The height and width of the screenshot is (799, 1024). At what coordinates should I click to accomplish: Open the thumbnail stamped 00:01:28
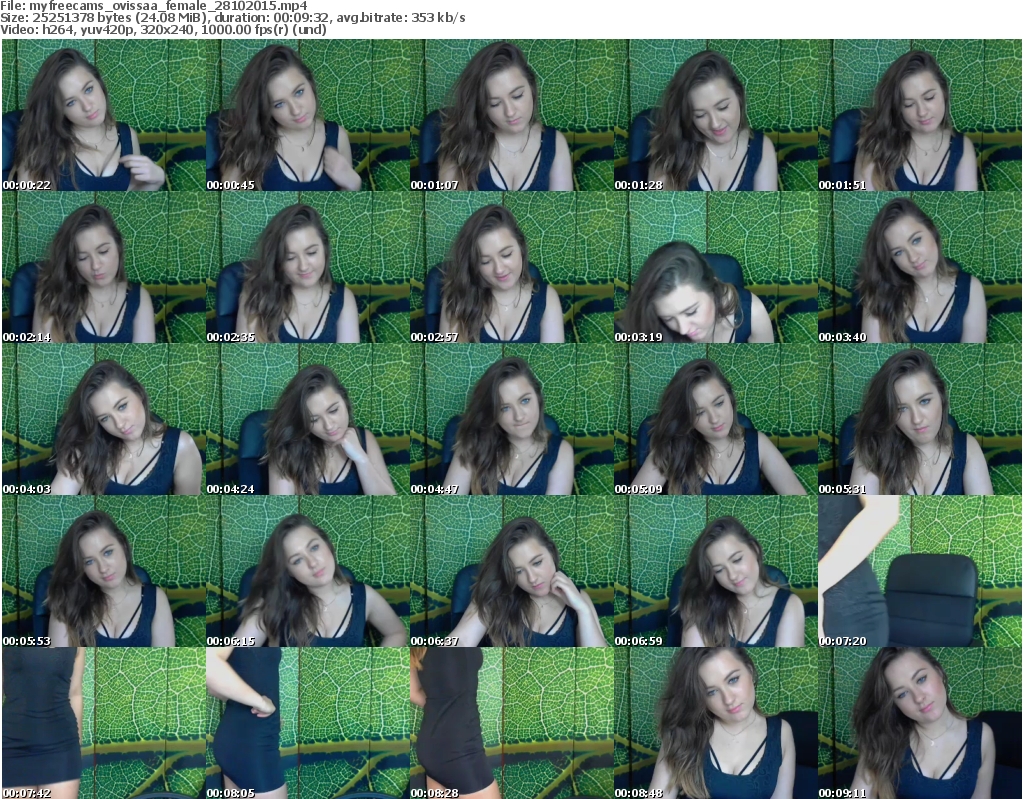point(716,115)
